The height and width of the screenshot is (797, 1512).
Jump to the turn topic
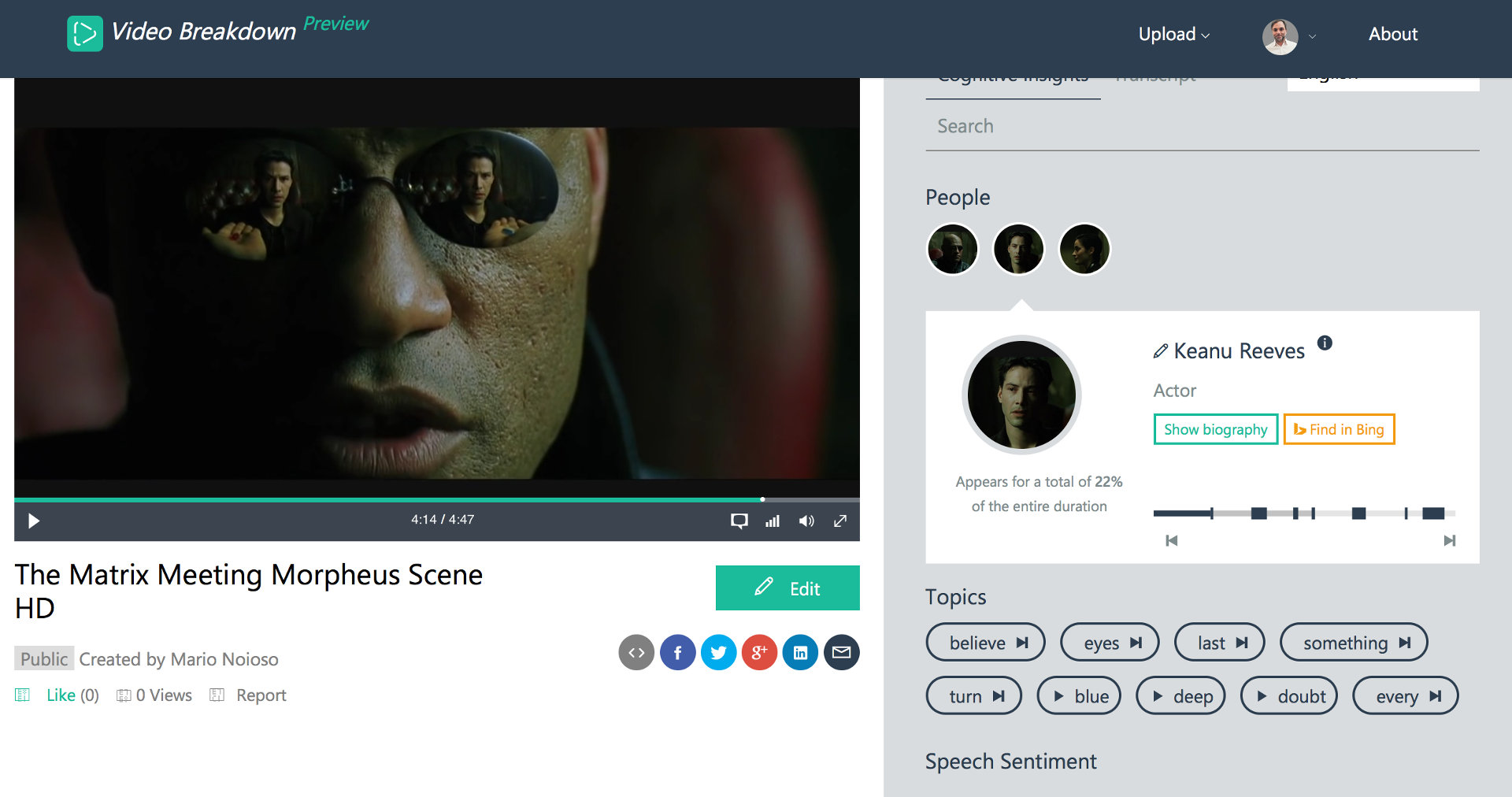(x=973, y=696)
